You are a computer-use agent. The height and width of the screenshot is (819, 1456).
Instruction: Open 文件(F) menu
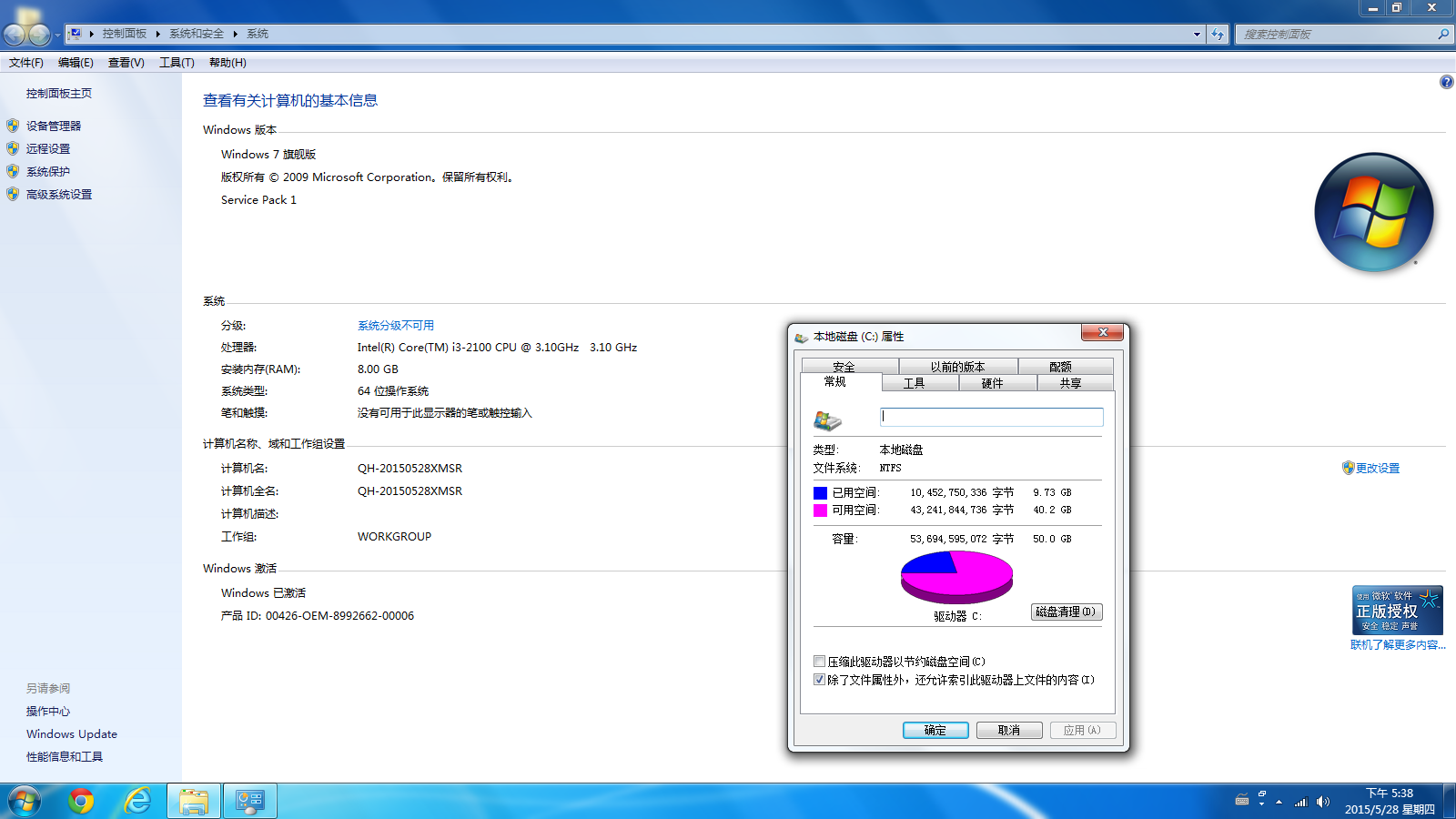tap(26, 63)
